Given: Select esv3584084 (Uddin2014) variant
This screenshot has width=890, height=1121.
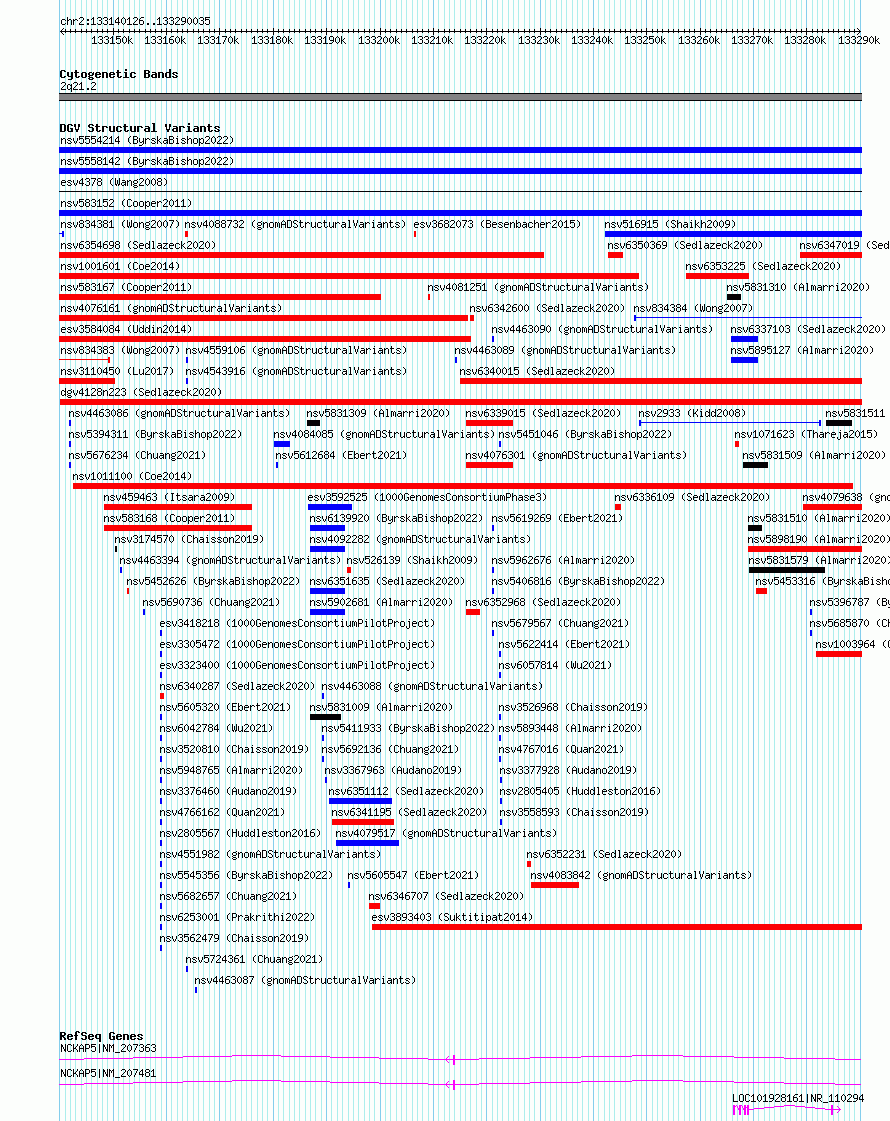Looking at the screenshot, I should [127, 330].
